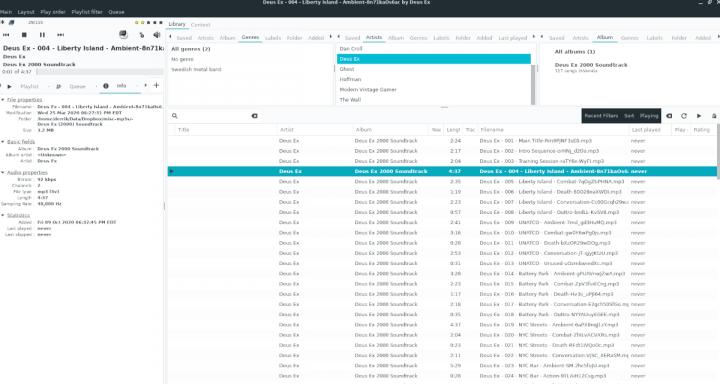Screen dimensions: 720x384
Task: Select Labels tab in first filter pane
Action: click(x=273, y=38)
